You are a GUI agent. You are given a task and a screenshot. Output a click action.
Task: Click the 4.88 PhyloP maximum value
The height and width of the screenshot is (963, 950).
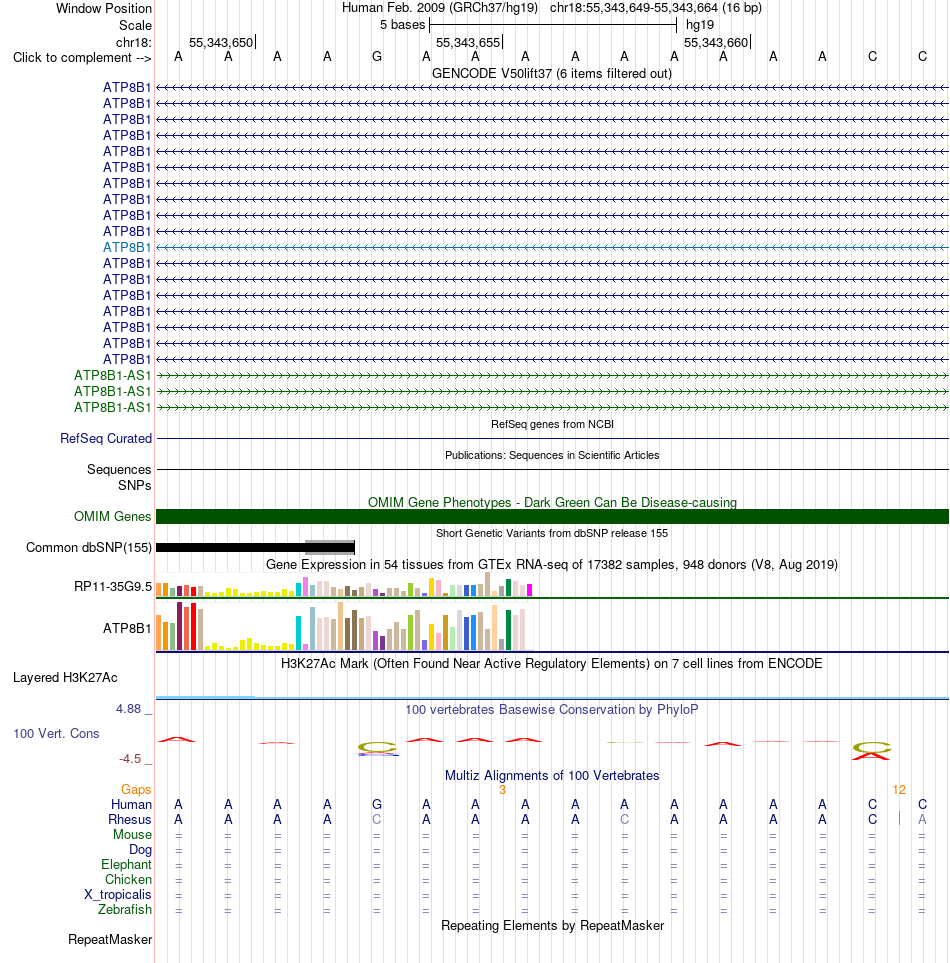coord(128,709)
